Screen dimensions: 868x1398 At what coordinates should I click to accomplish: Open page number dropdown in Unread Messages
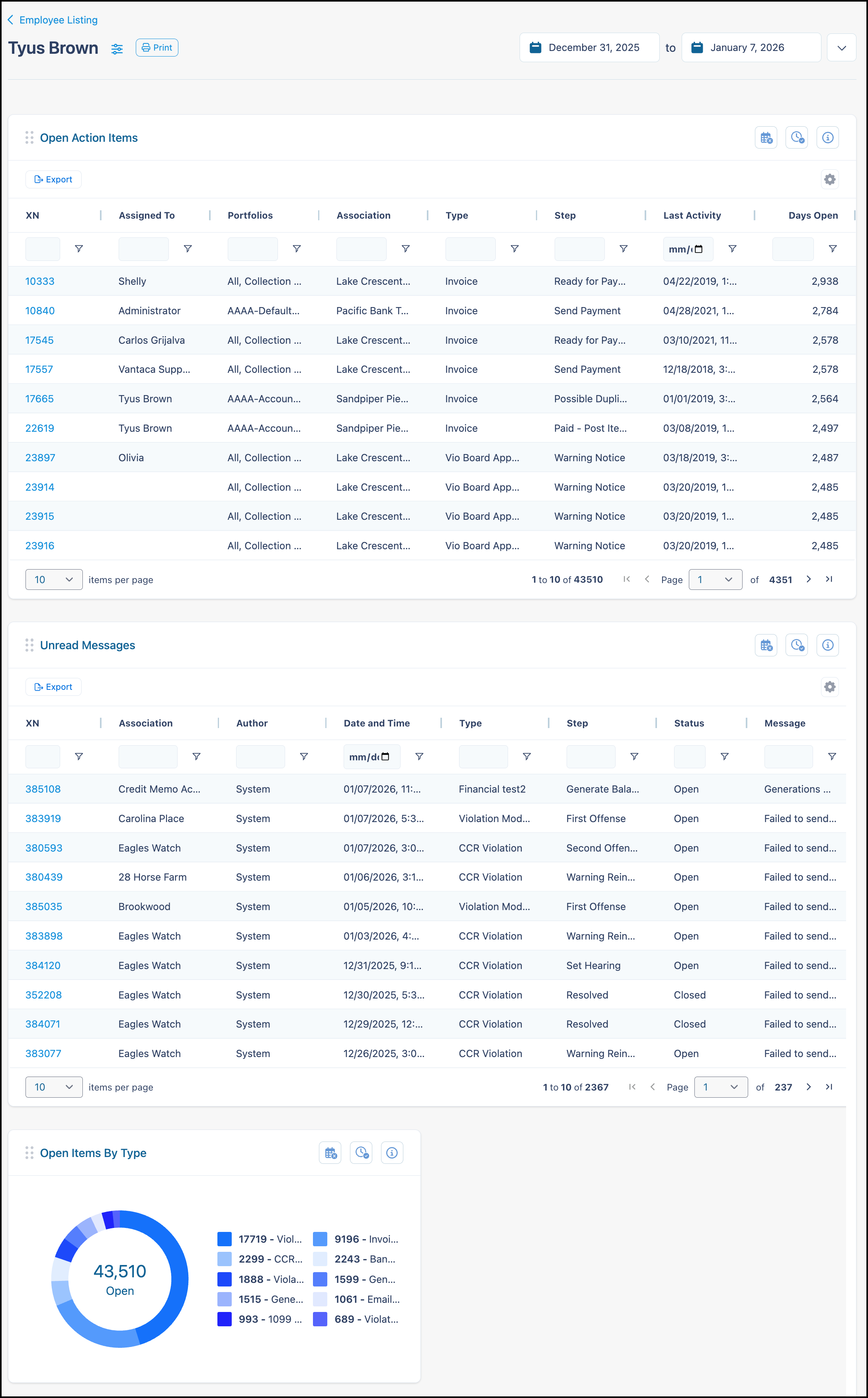[721, 1087]
